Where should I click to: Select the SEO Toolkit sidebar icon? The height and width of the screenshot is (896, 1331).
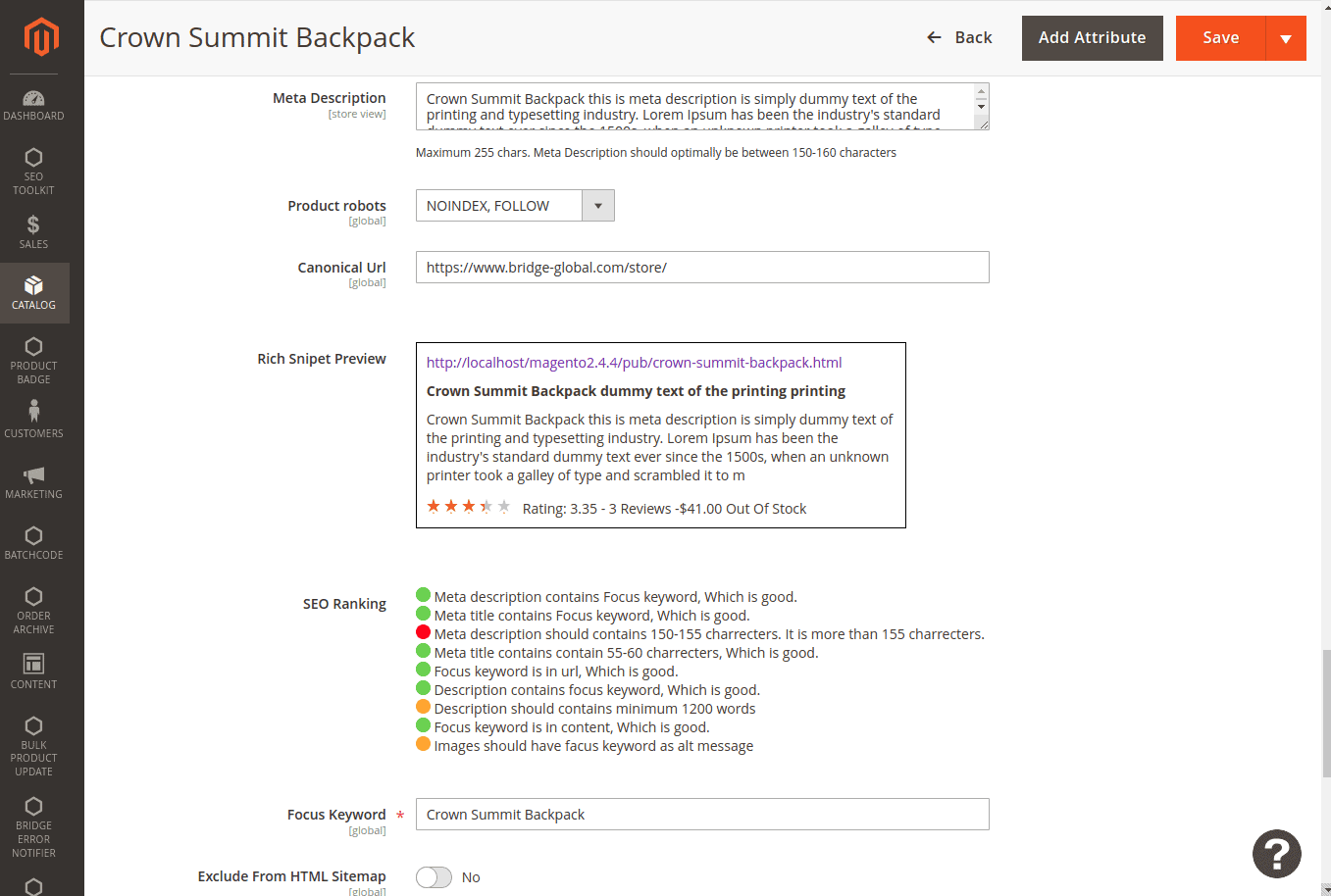pos(34,169)
